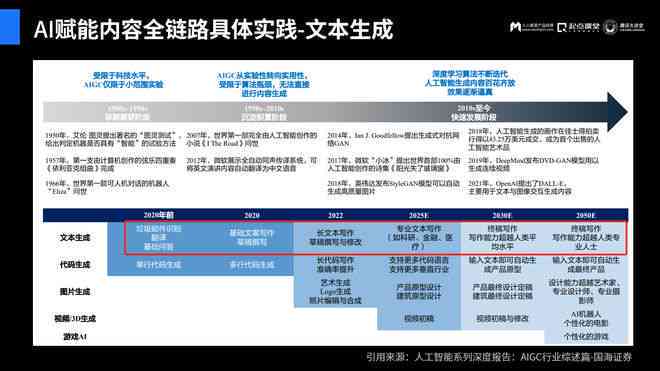
Task: Click the 2014年 Goodfellow GAN entry
Action: click(x=393, y=139)
